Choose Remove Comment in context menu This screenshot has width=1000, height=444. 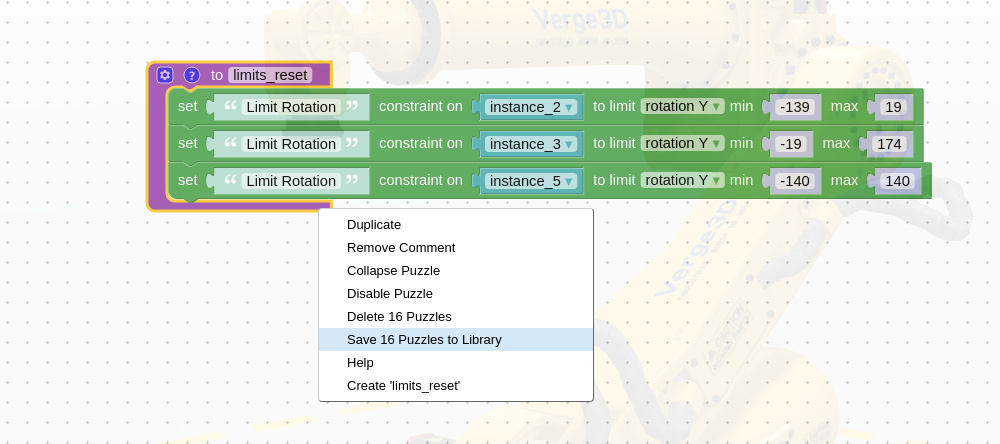click(401, 248)
